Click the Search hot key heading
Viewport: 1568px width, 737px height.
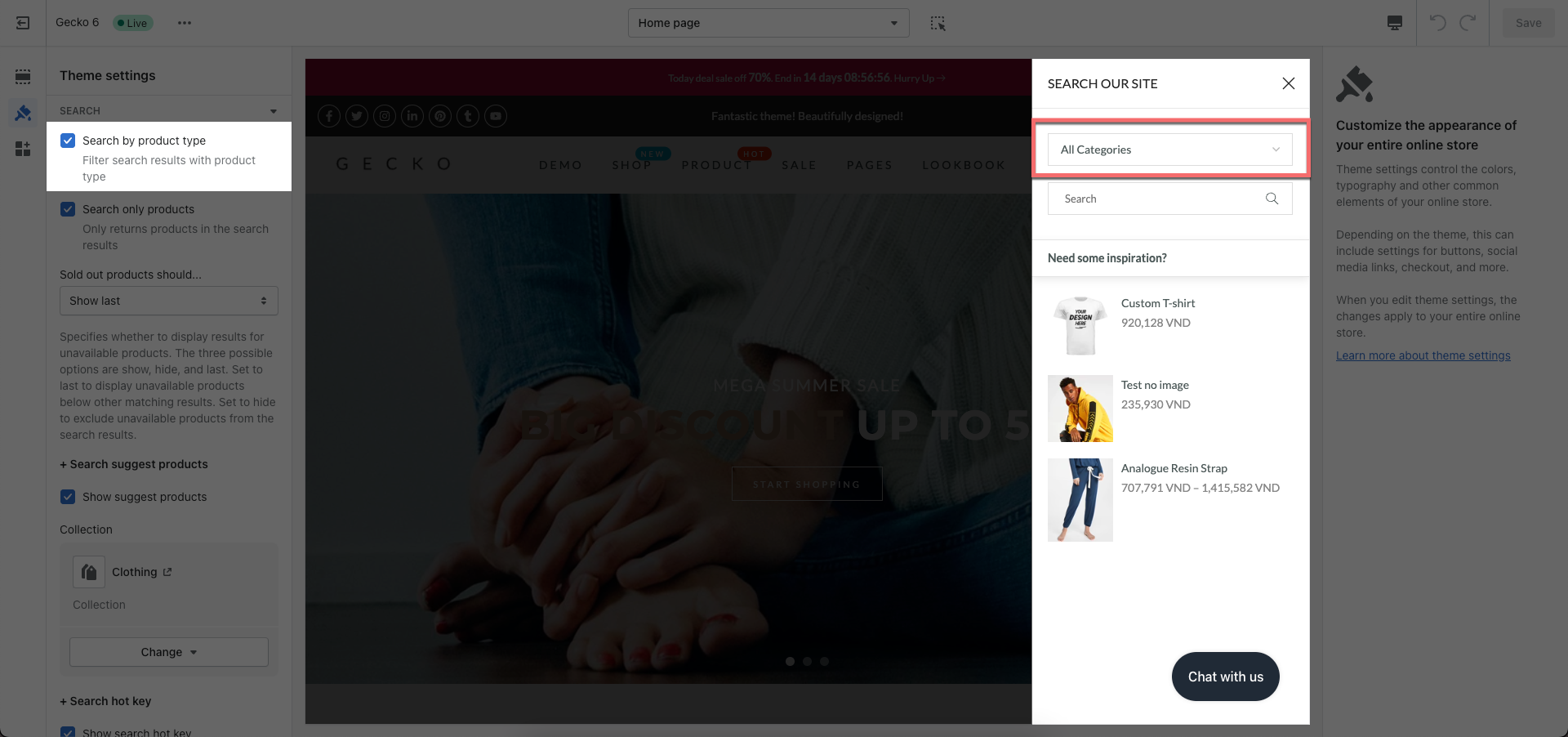(x=105, y=701)
